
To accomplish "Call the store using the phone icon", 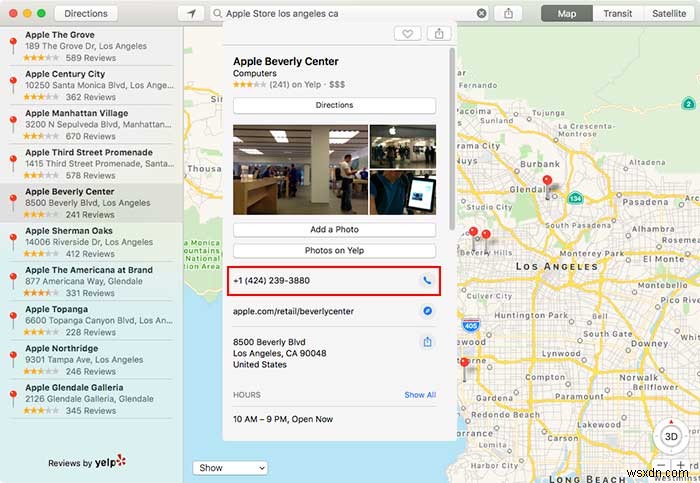I will tap(427, 280).
